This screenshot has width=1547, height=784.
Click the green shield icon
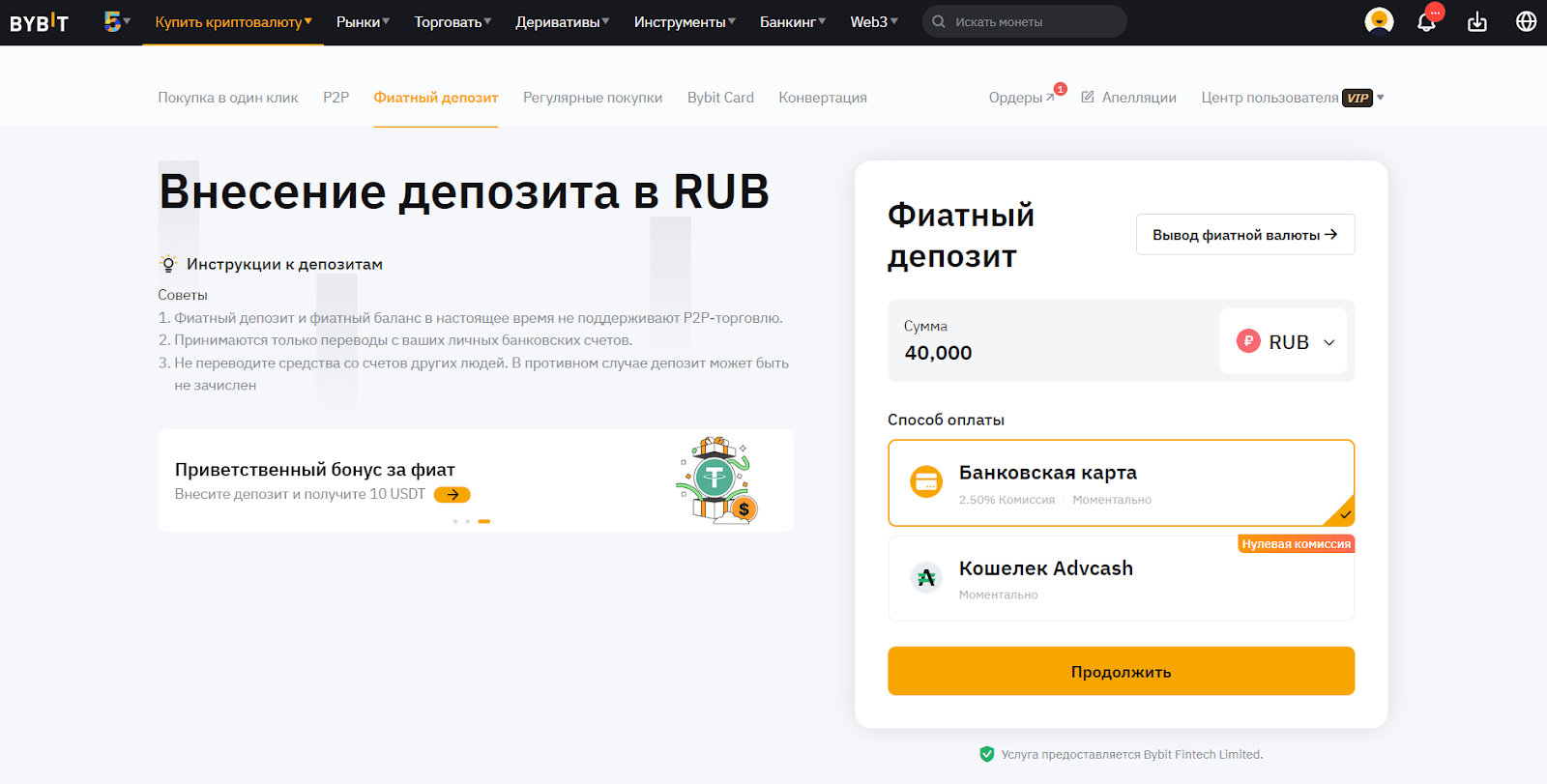(x=987, y=754)
